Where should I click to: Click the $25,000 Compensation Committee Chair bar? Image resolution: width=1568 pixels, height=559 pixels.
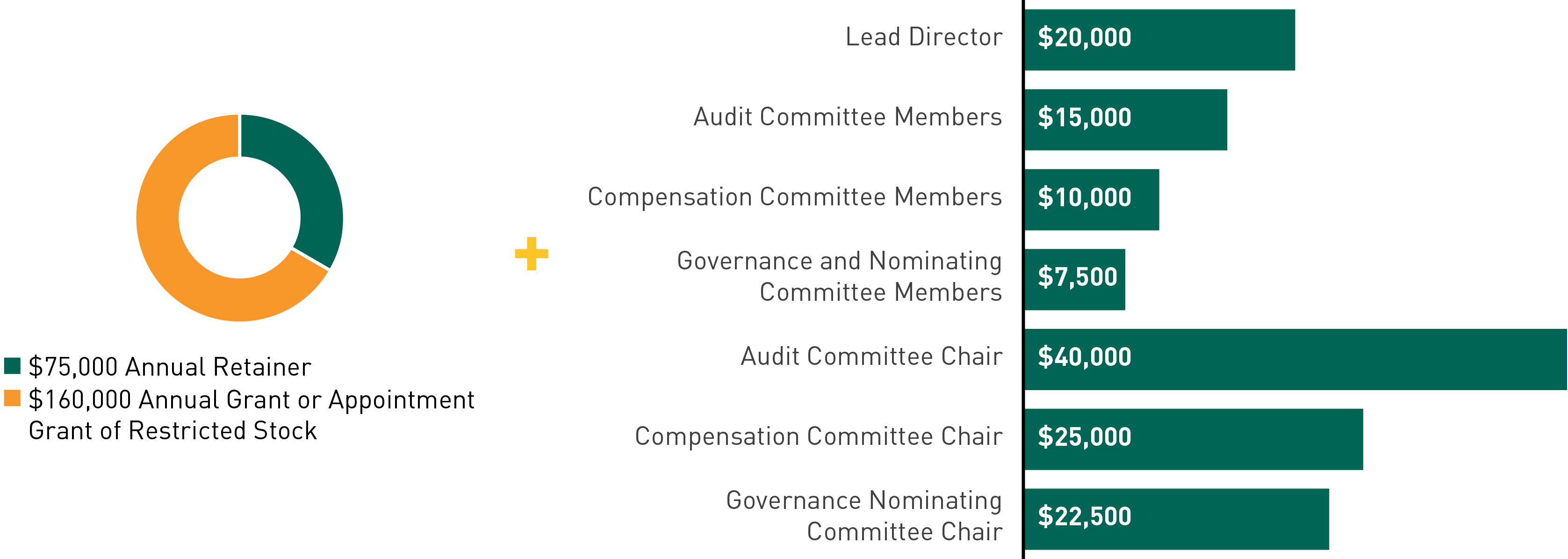pos(1193,439)
